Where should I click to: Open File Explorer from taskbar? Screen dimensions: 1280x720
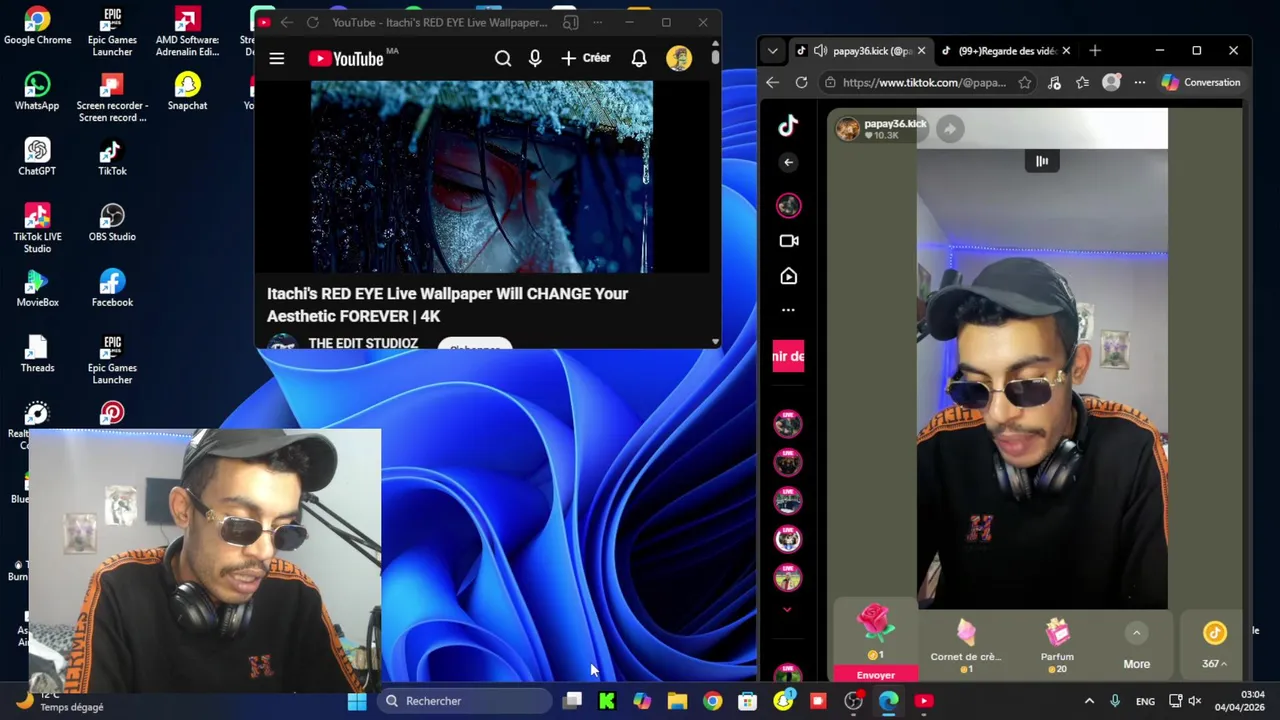677,701
